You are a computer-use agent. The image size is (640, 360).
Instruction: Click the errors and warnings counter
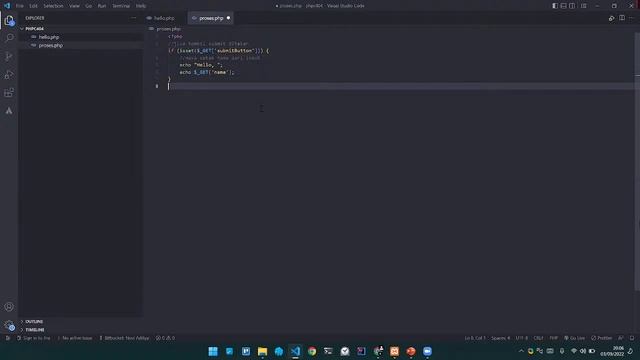[x=165, y=338]
